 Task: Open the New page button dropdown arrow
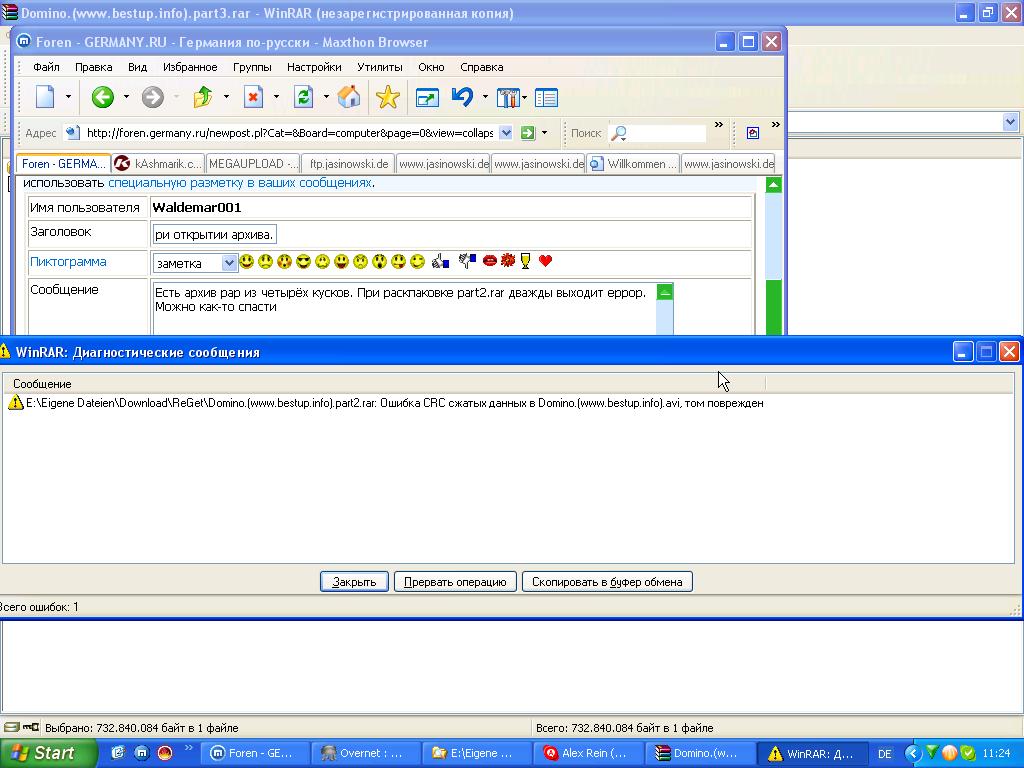(x=68, y=97)
